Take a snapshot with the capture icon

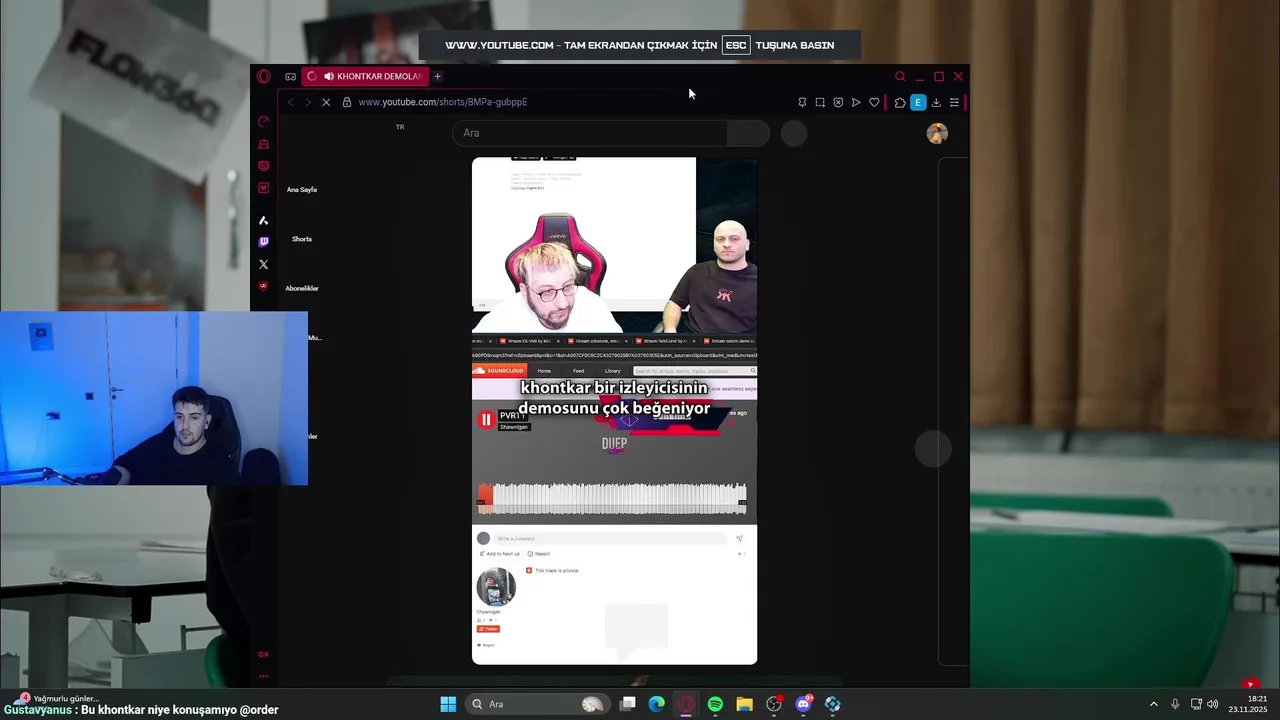[820, 102]
